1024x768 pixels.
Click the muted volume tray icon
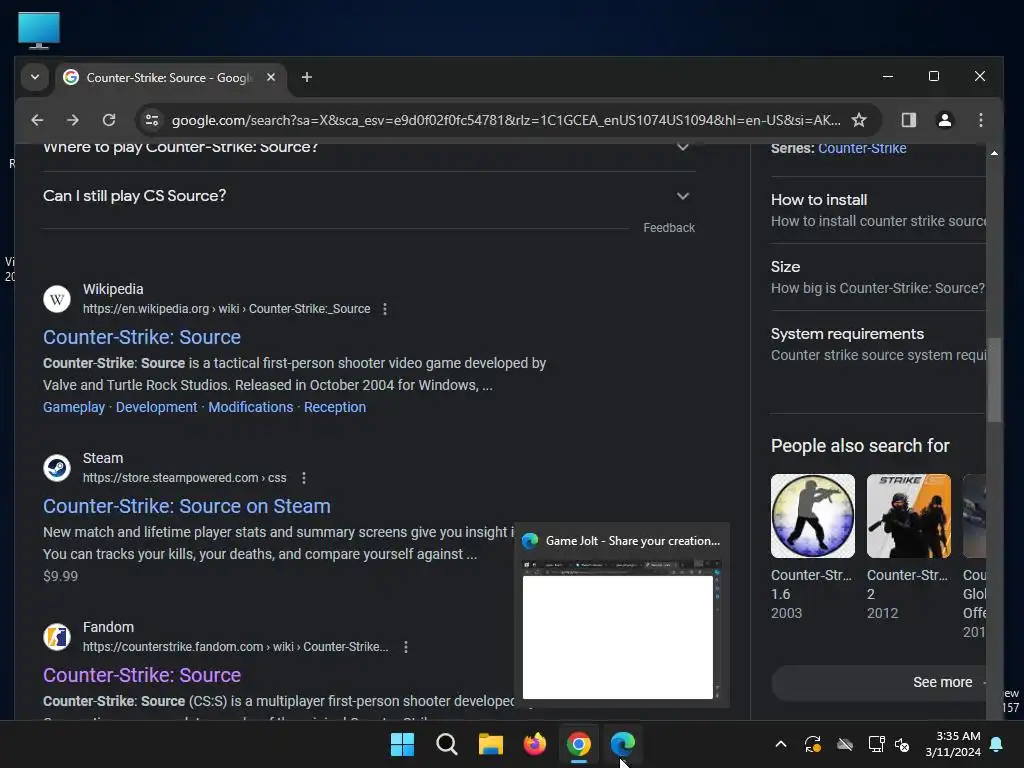902,744
